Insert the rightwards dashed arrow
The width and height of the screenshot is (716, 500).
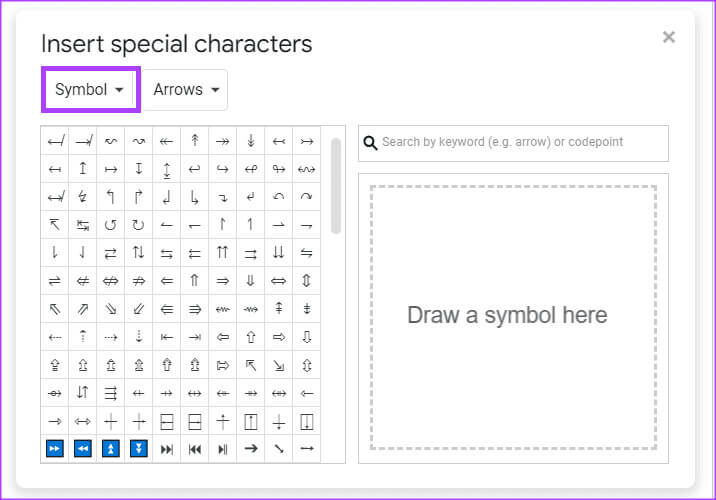111,337
